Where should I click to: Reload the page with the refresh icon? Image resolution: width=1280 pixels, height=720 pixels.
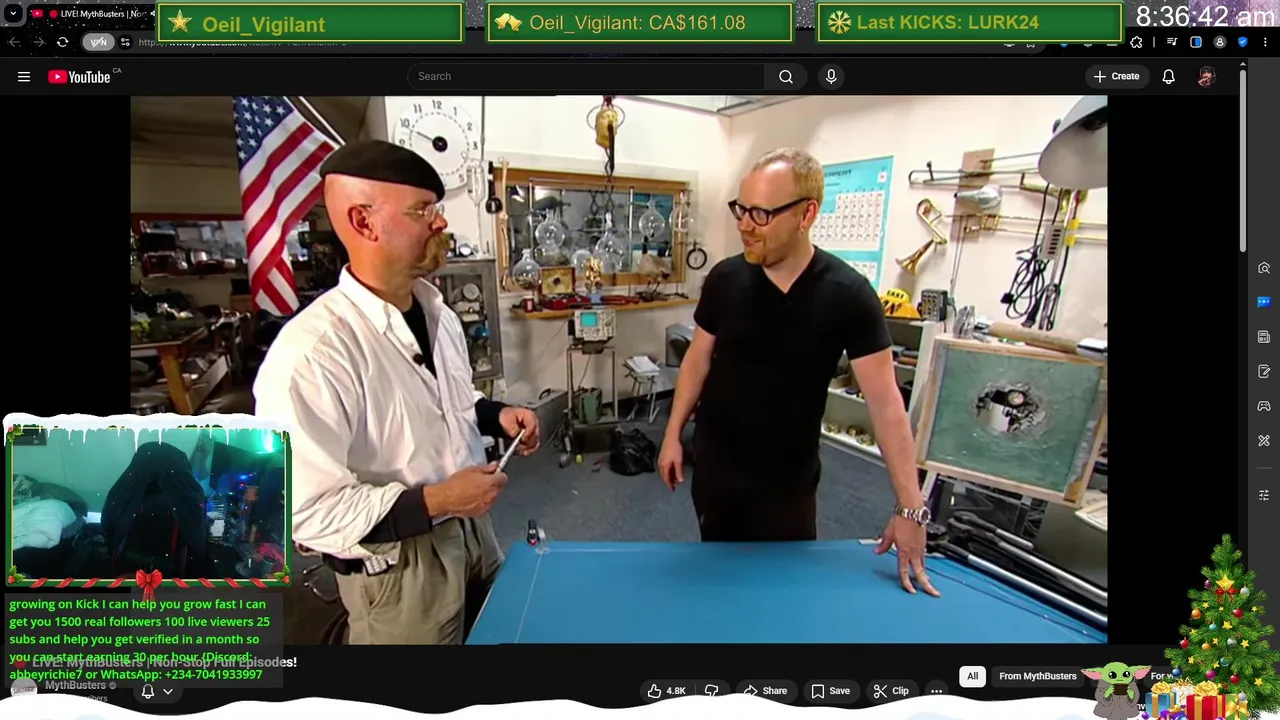pyautogui.click(x=63, y=42)
